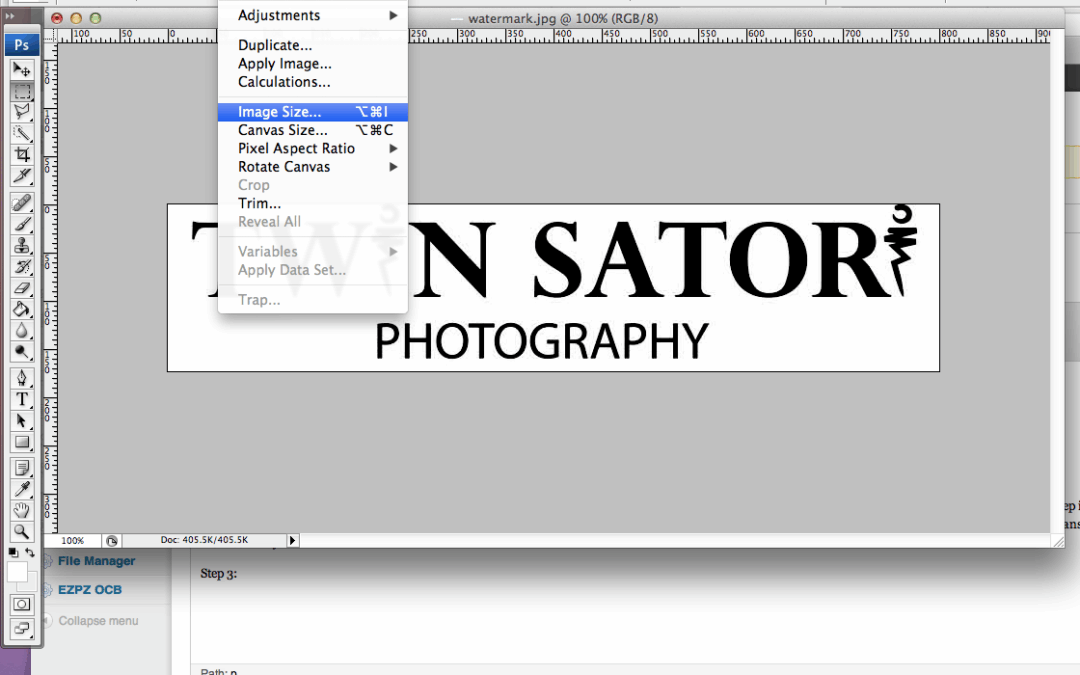The height and width of the screenshot is (675, 1080).
Task: Select the Path Selection tool
Action: coord(22,421)
